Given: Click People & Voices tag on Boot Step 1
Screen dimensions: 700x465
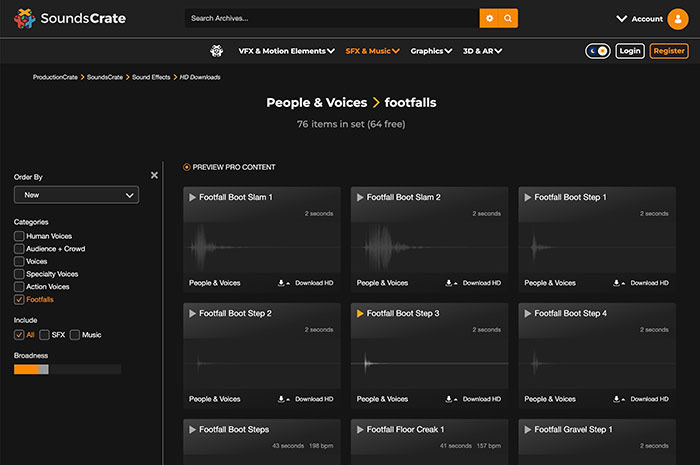Looking at the screenshot, I should pyautogui.click(x=550, y=283).
